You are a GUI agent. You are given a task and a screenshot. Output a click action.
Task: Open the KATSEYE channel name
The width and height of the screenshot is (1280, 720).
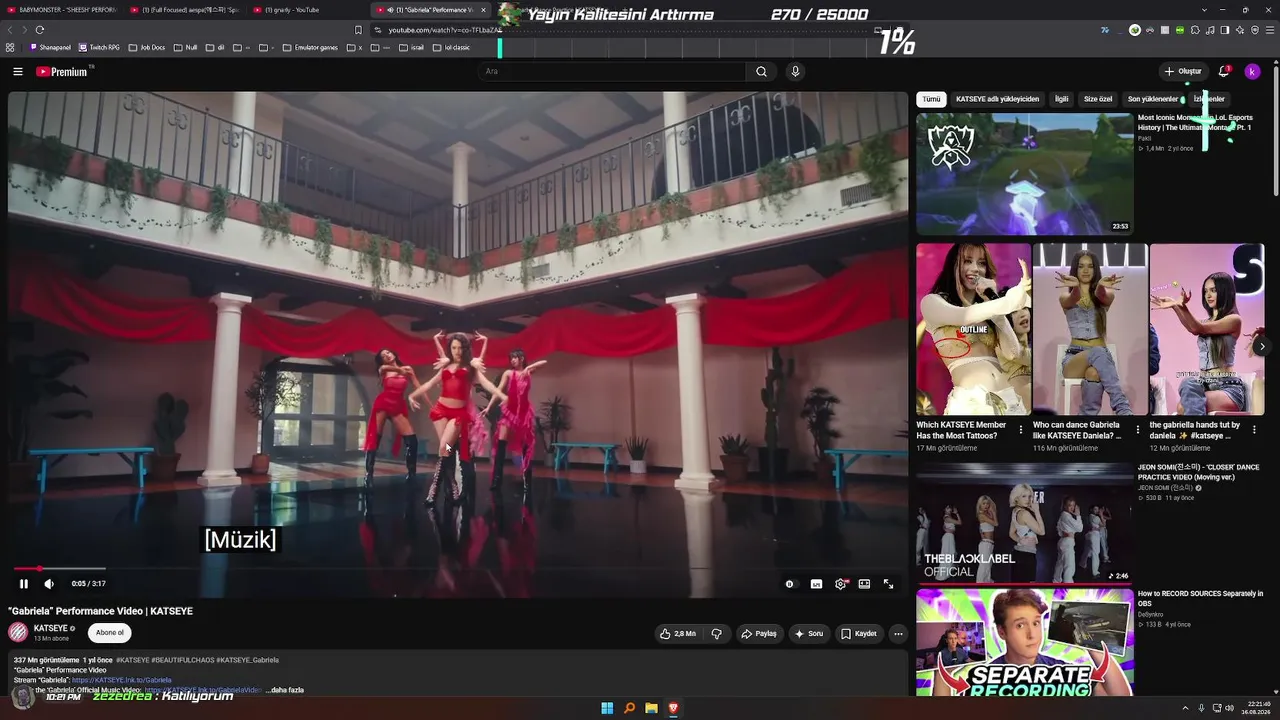coord(51,628)
